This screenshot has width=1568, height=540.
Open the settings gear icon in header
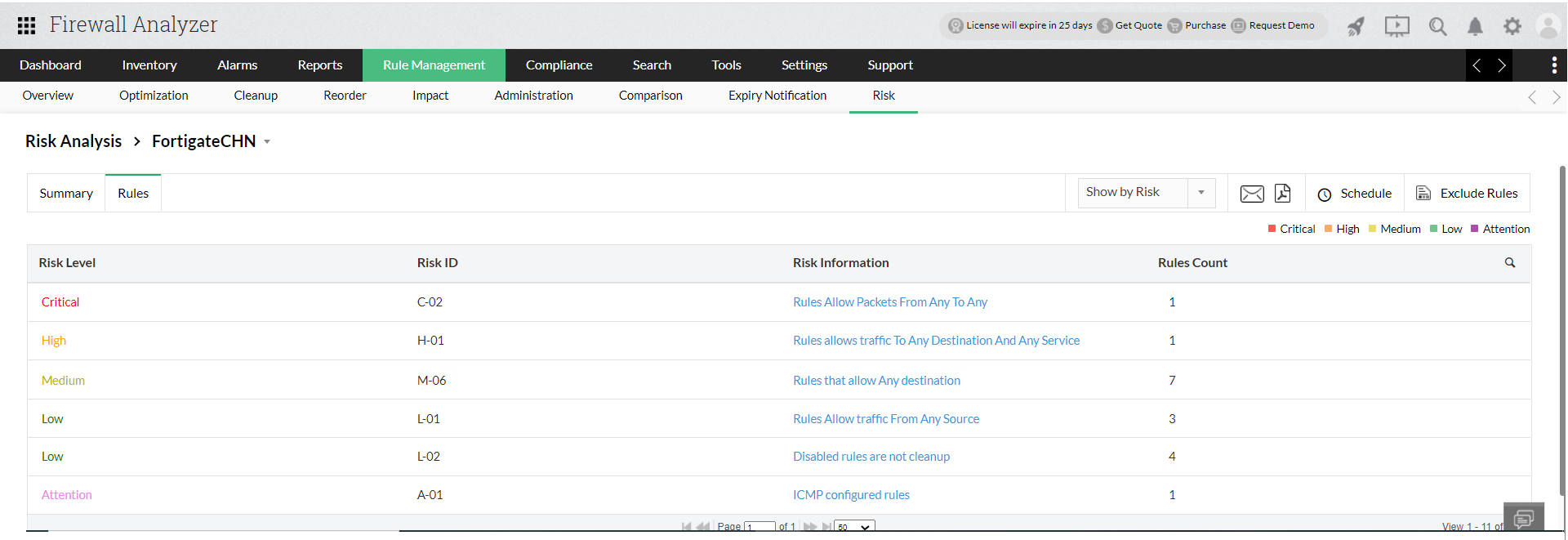point(1512,26)
